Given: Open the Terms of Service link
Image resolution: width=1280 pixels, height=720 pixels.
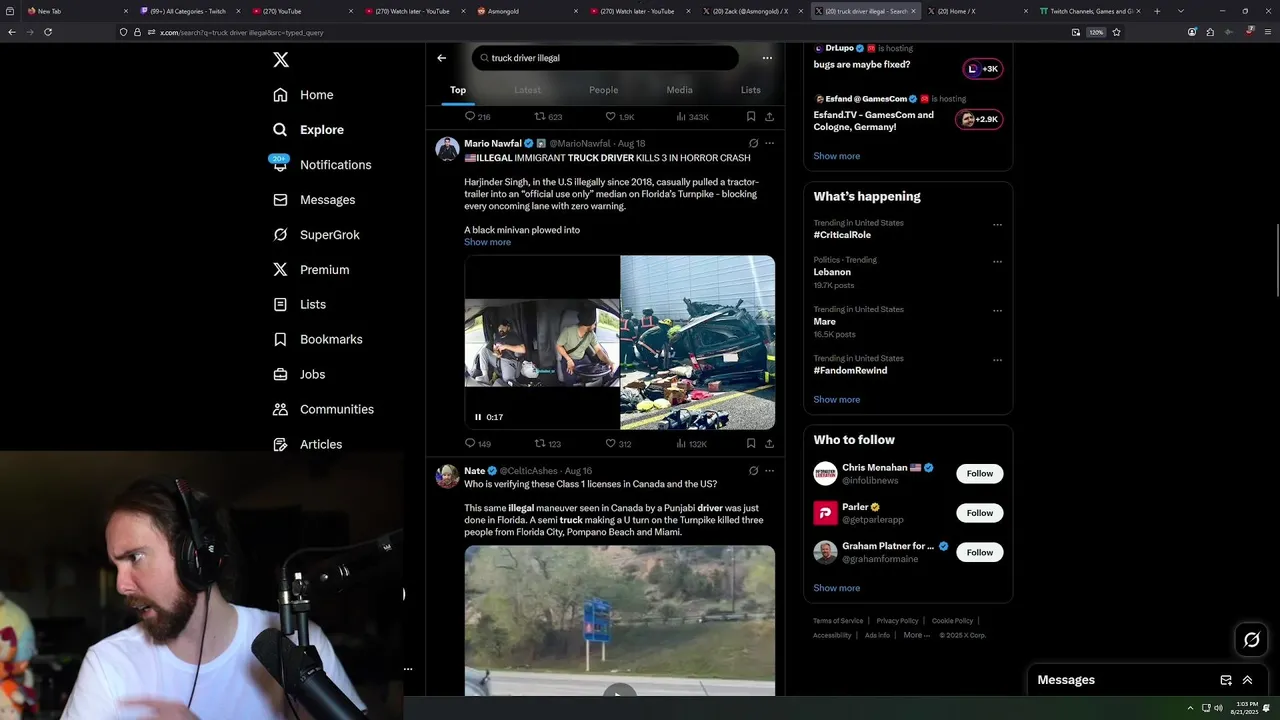Looking at the screenshot, I should coord(838,621).
